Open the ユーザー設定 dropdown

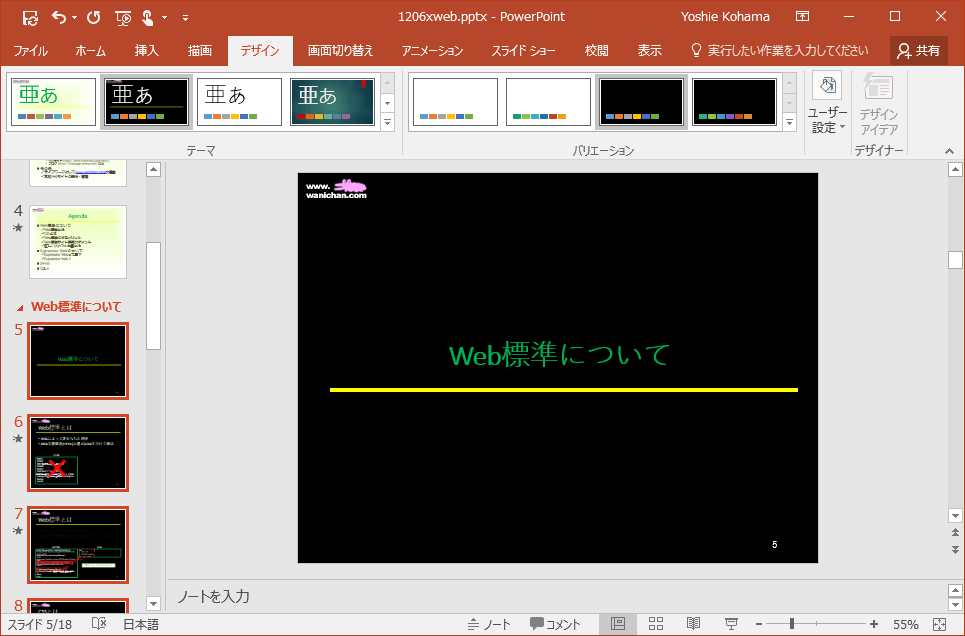827,103
